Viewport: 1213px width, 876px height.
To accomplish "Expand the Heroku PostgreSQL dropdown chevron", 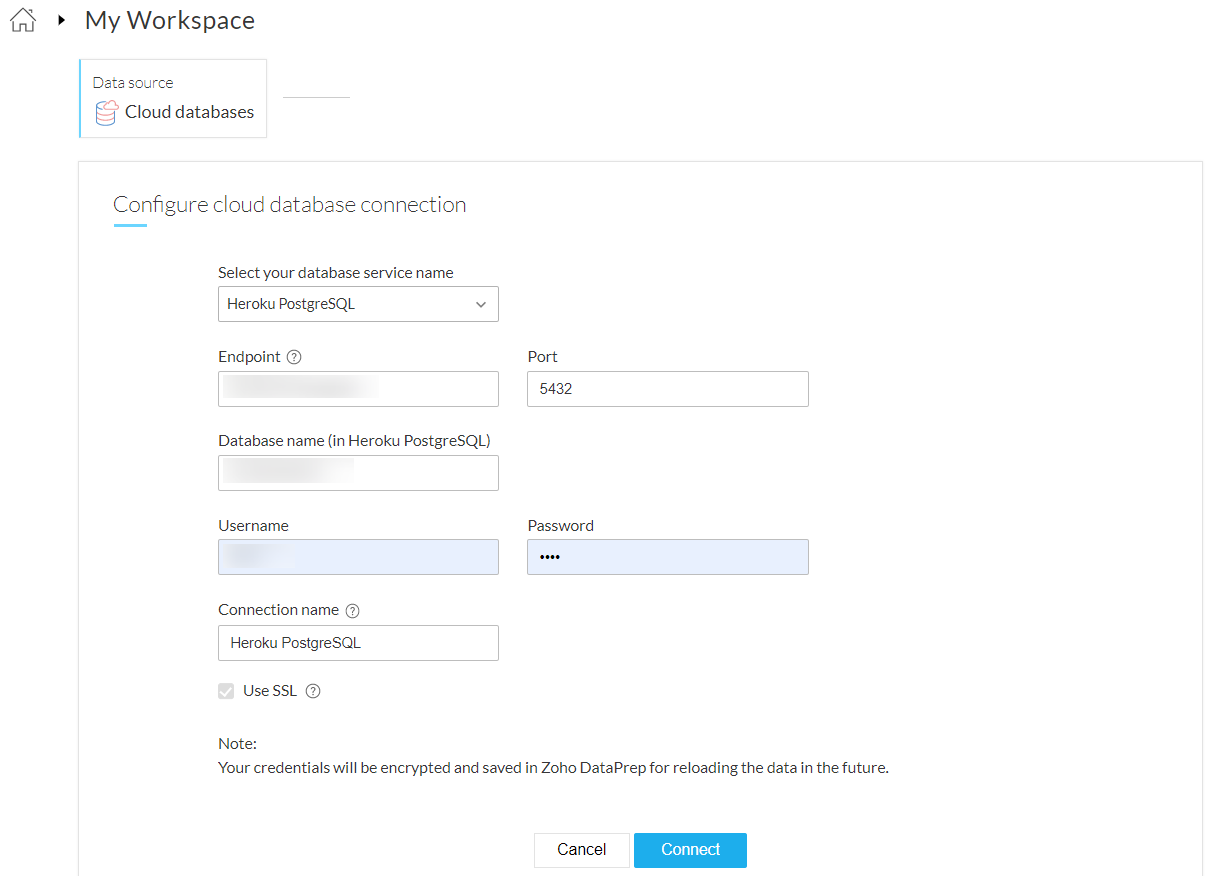I will 481,304.
